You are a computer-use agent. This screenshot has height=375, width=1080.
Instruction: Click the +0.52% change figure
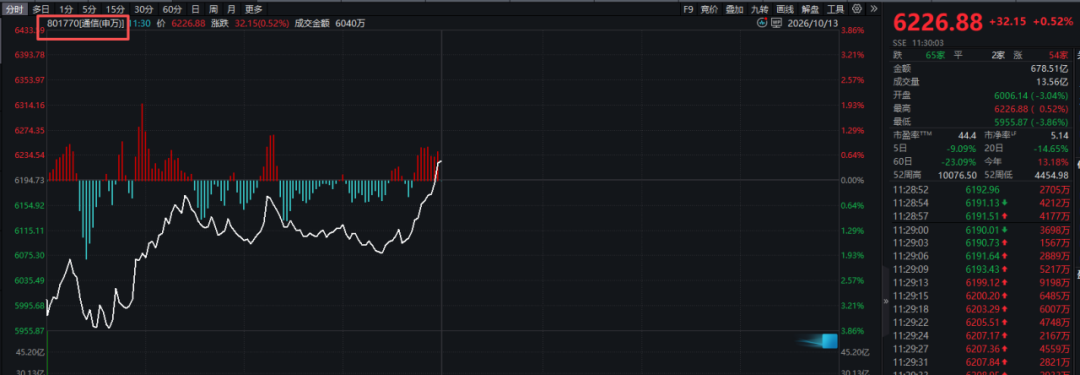pyautogui.click(x=1052, y=22)
